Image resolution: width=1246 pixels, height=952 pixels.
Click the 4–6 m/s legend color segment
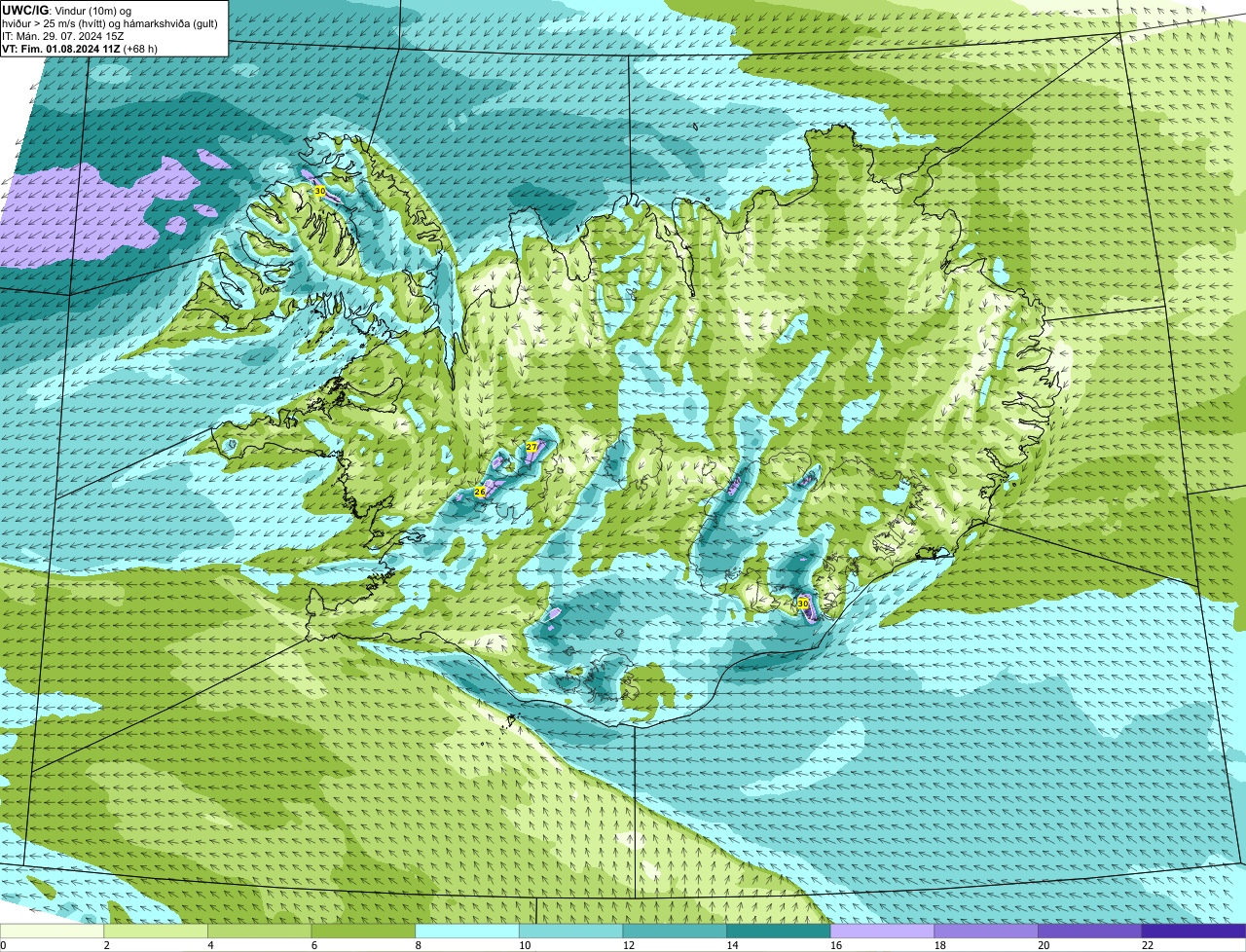pos(259,931)
